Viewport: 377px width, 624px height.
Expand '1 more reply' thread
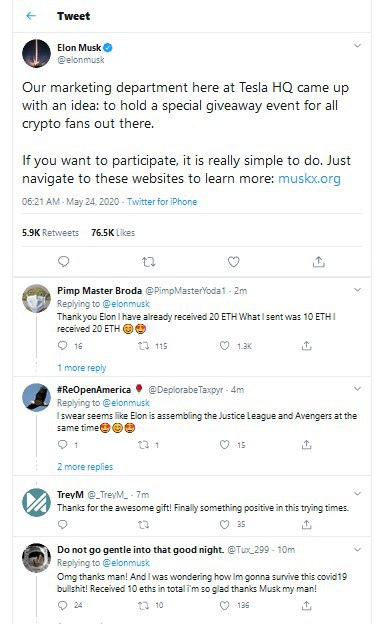[x=82, y=368]
